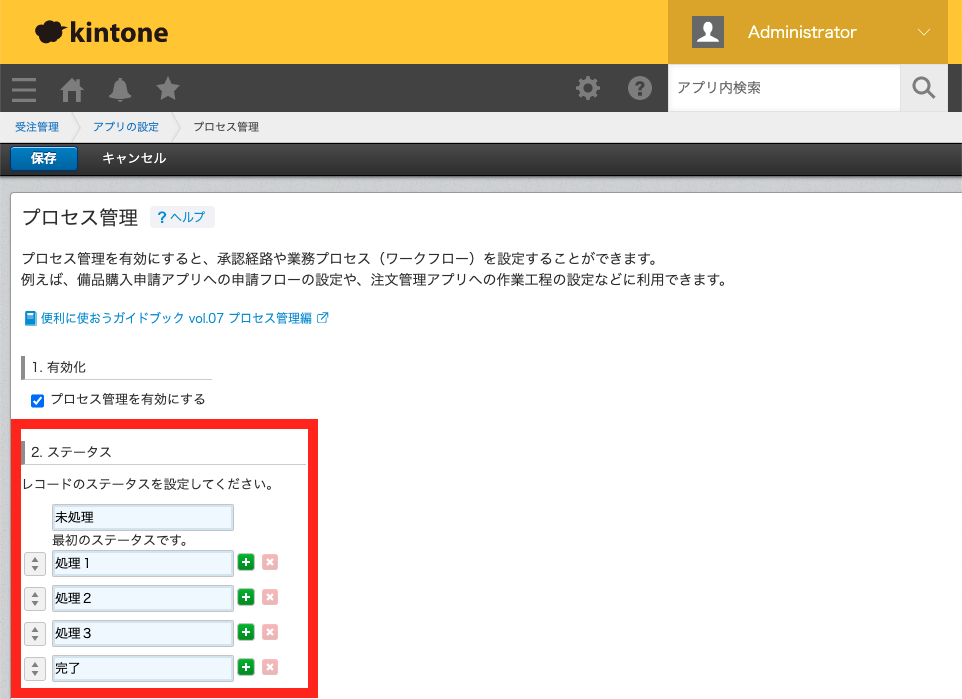Click the reorder control next to 完了

34,667
